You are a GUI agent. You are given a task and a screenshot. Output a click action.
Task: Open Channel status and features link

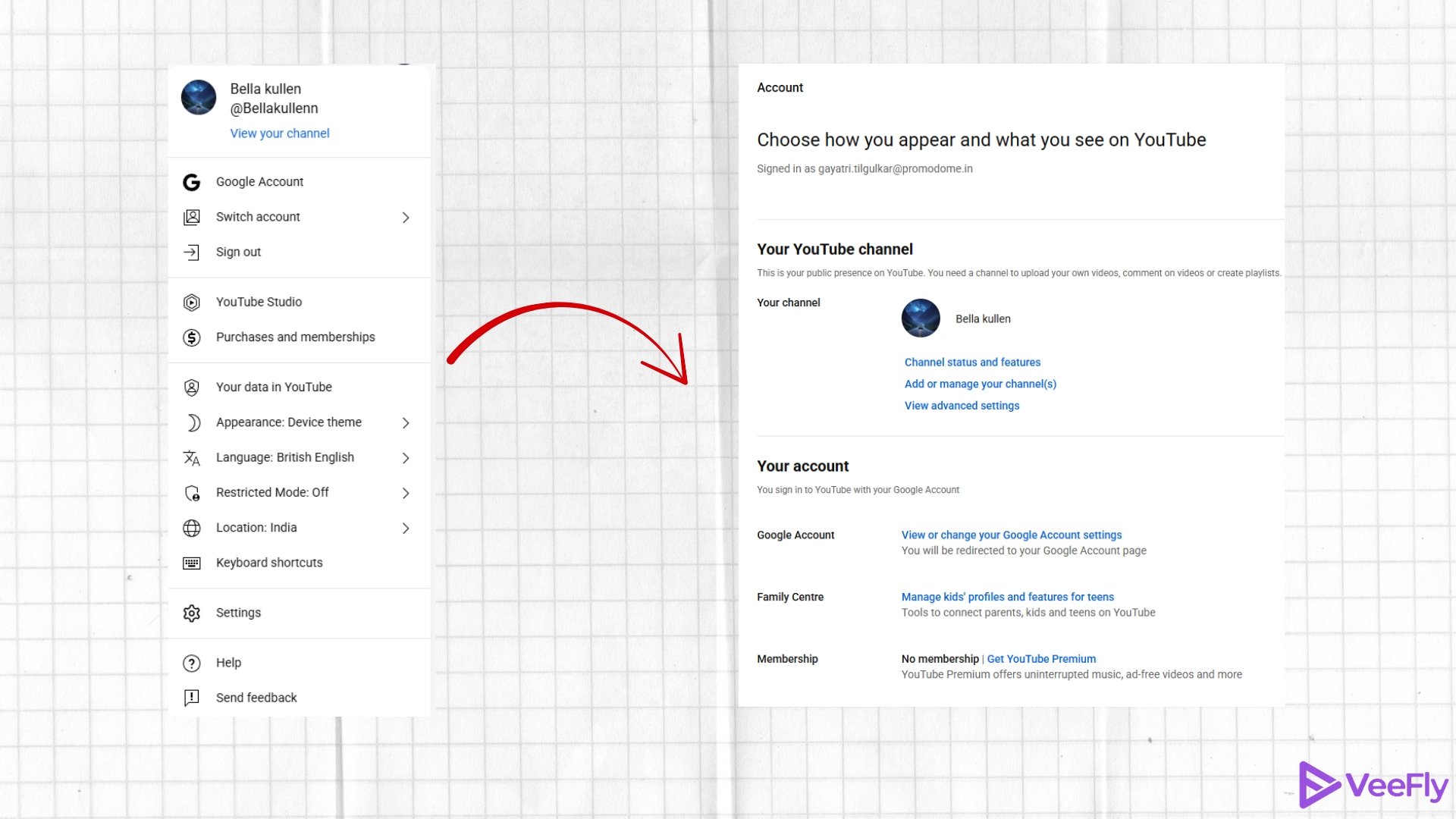click(972, 362)
